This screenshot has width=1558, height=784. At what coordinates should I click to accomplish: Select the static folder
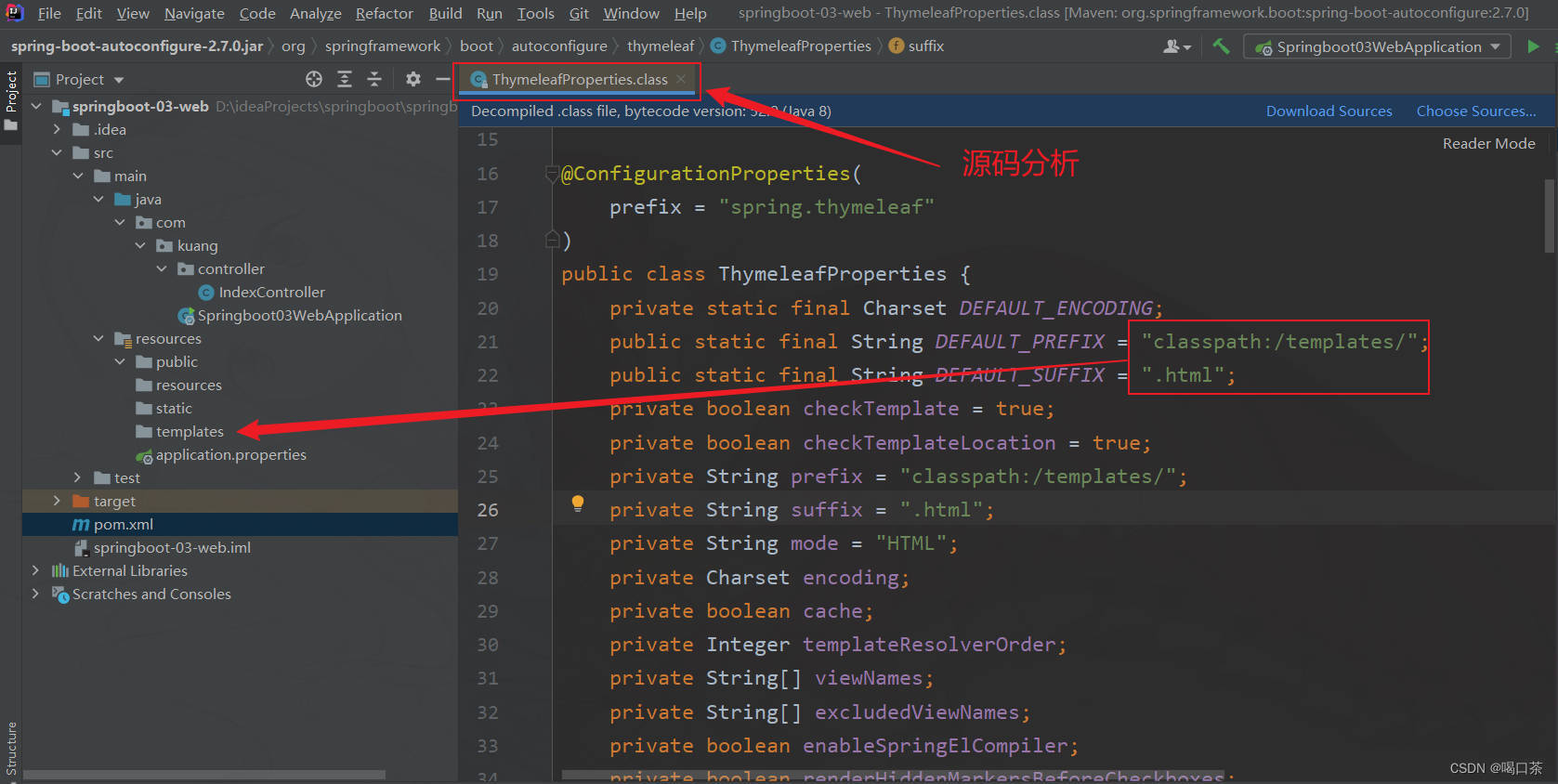click(x=174, y=408)
